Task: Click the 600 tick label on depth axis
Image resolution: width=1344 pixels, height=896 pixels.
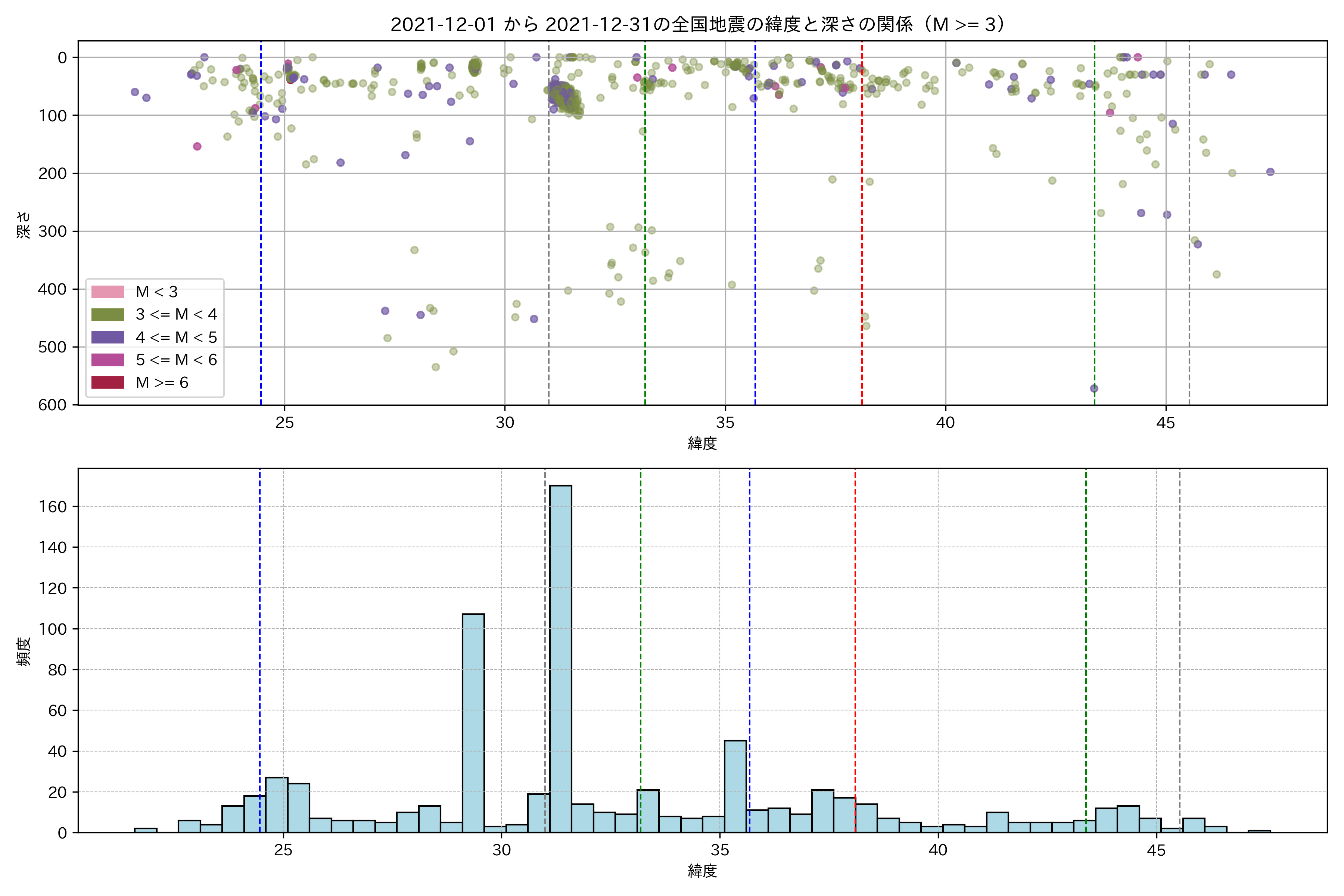Action: [53, 405]
